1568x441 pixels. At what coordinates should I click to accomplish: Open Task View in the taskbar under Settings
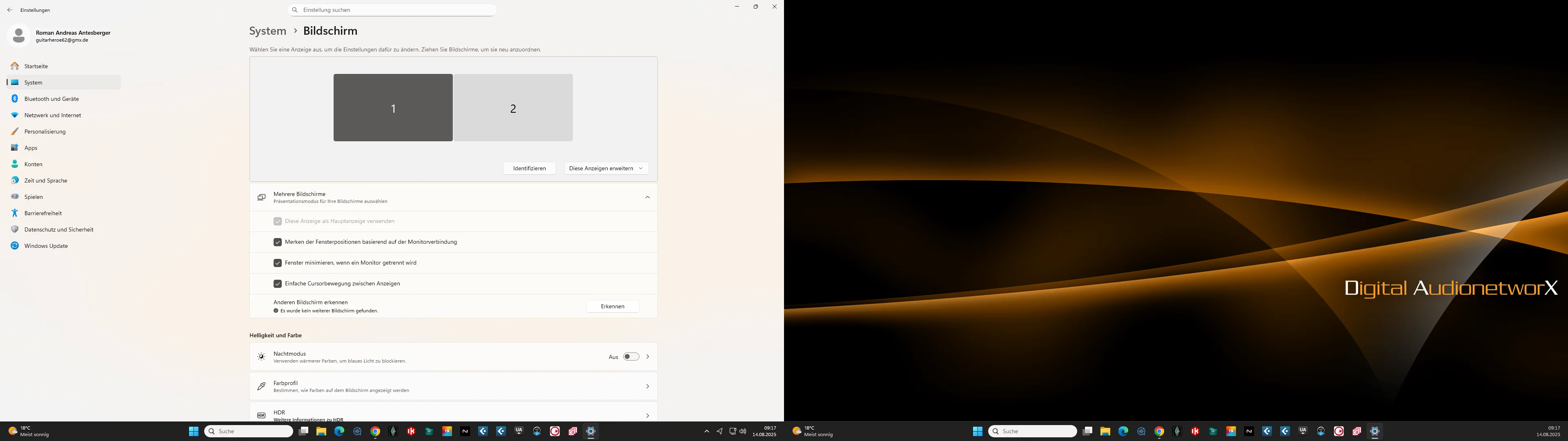(x=303, y=431)
